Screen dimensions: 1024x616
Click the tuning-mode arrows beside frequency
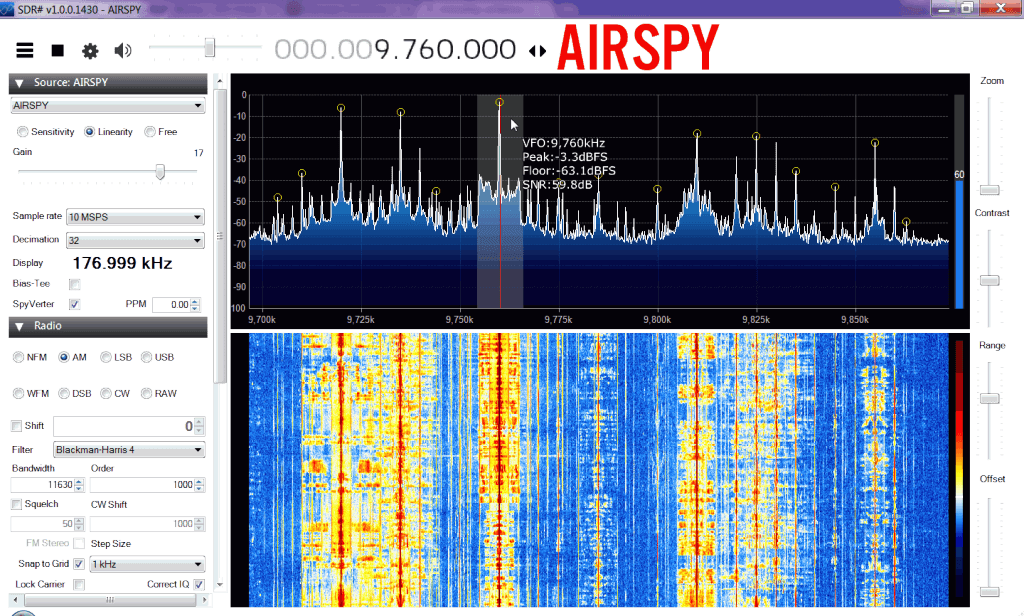[x=538, y=50]
